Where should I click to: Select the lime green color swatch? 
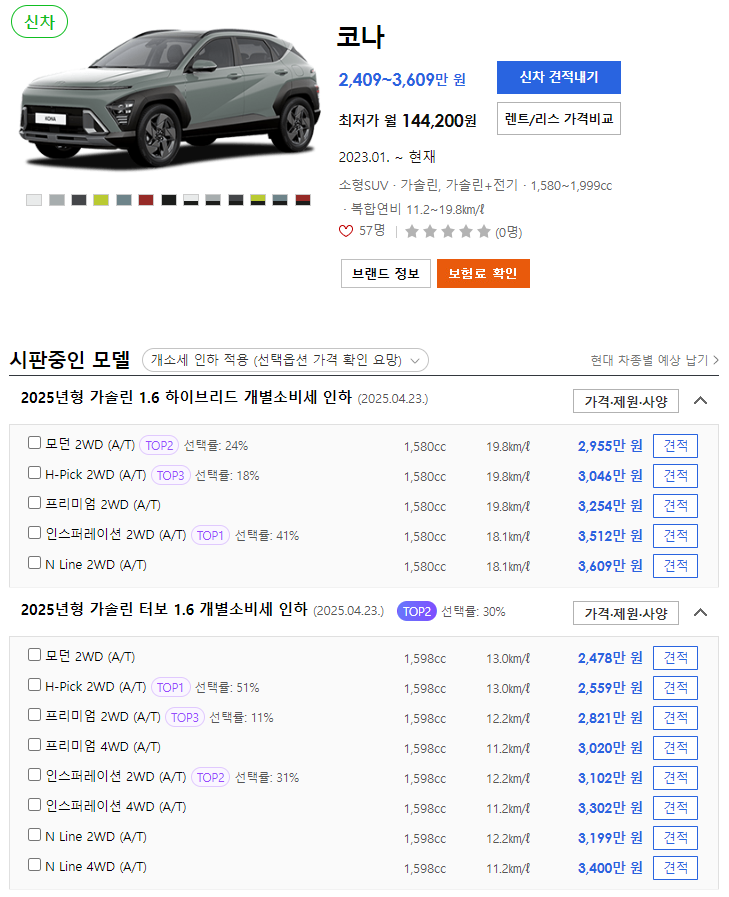pyautogui.click(x=101, y=200)
